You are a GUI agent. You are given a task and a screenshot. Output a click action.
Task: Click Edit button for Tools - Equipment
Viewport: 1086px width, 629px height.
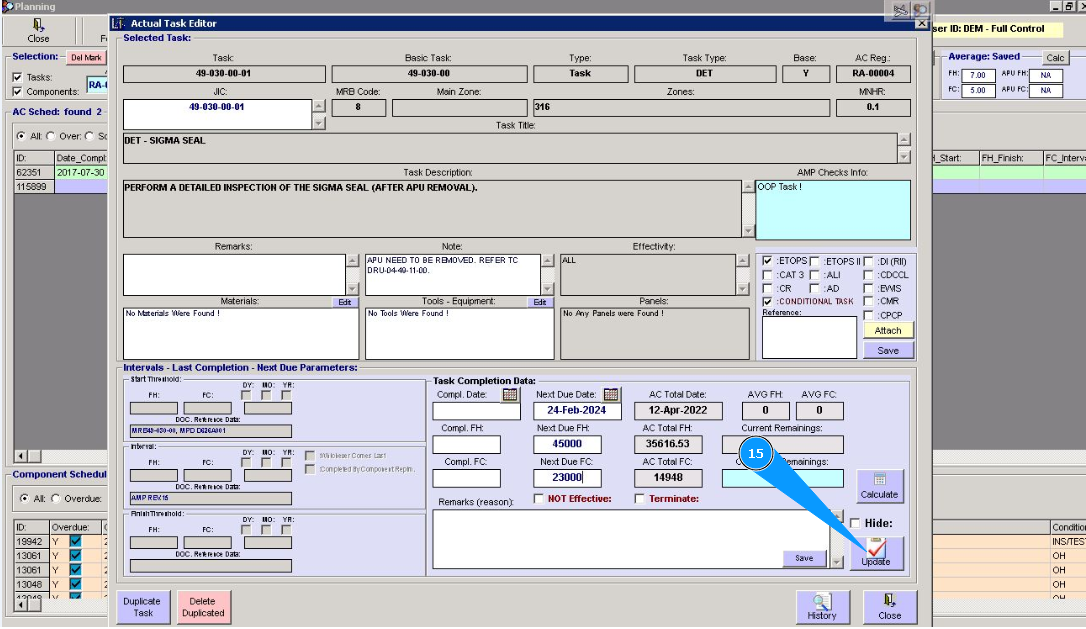coord(540,302)
